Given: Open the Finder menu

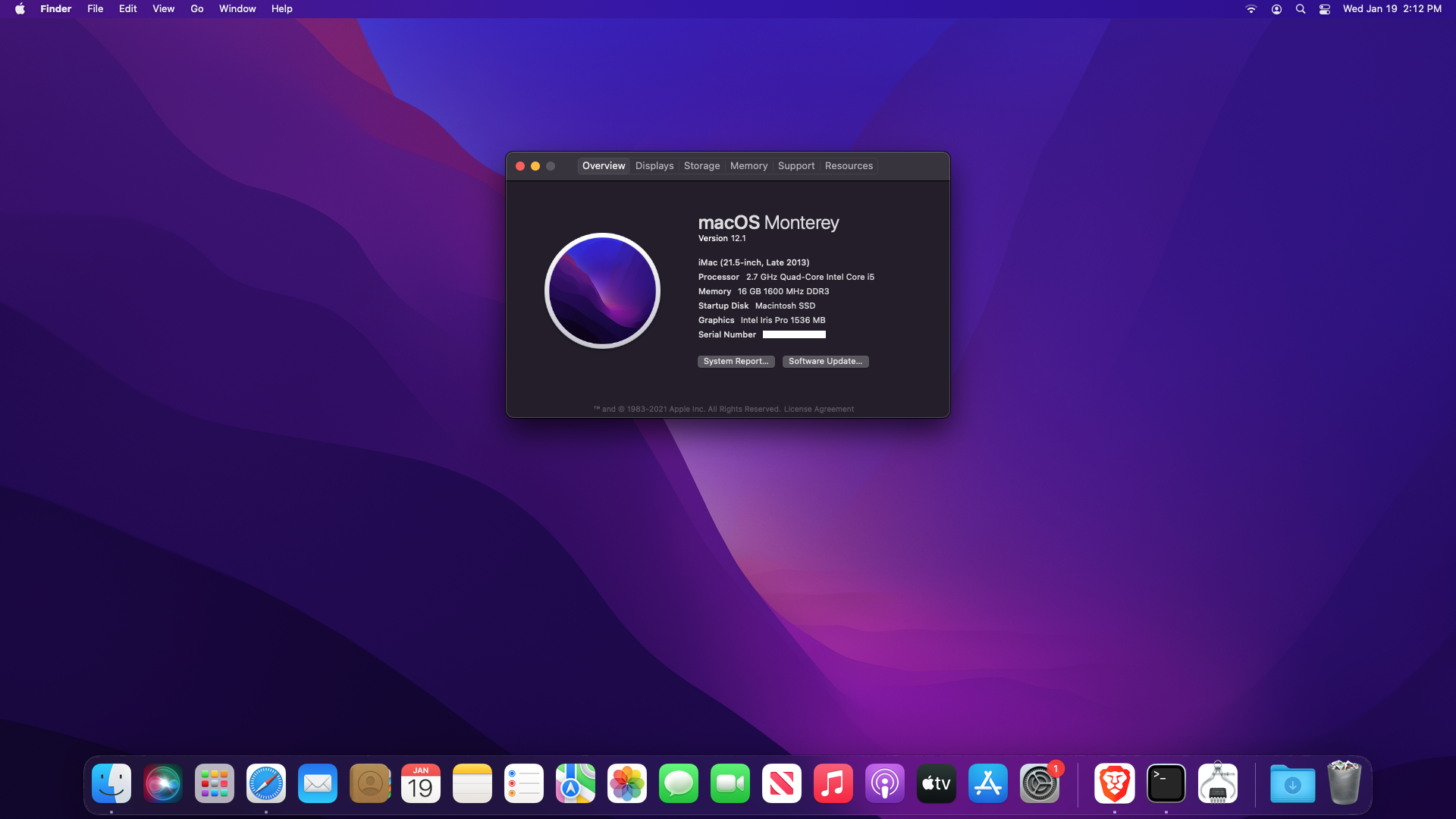Looking at the screenshot, I should (56, 9).
